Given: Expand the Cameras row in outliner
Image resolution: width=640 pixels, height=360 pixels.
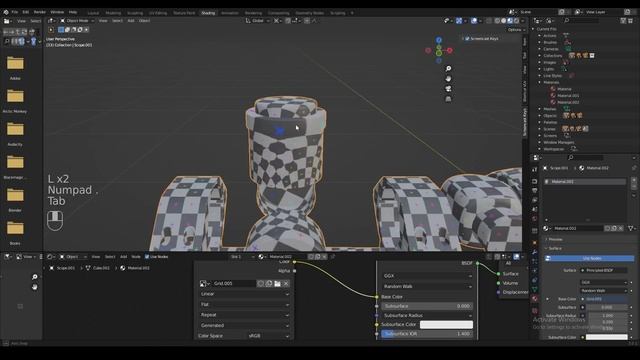Looking at the screenshot, I should (540, 49).
